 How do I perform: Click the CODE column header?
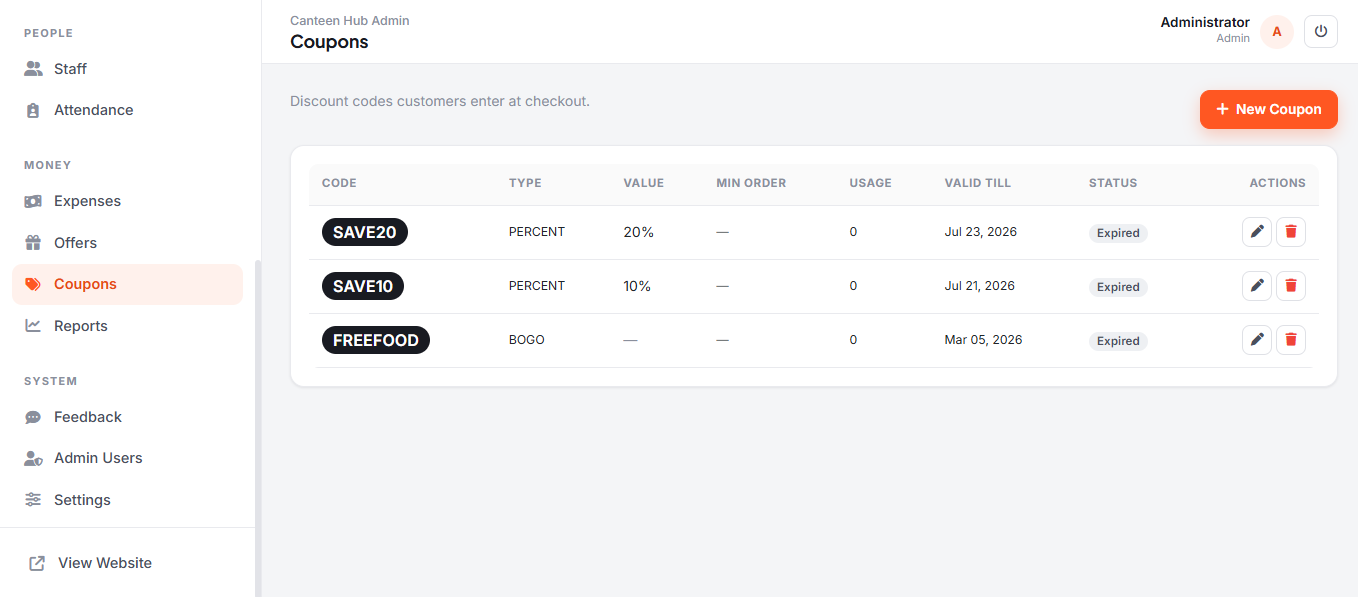pyautogui.click(x=339, y=183)
